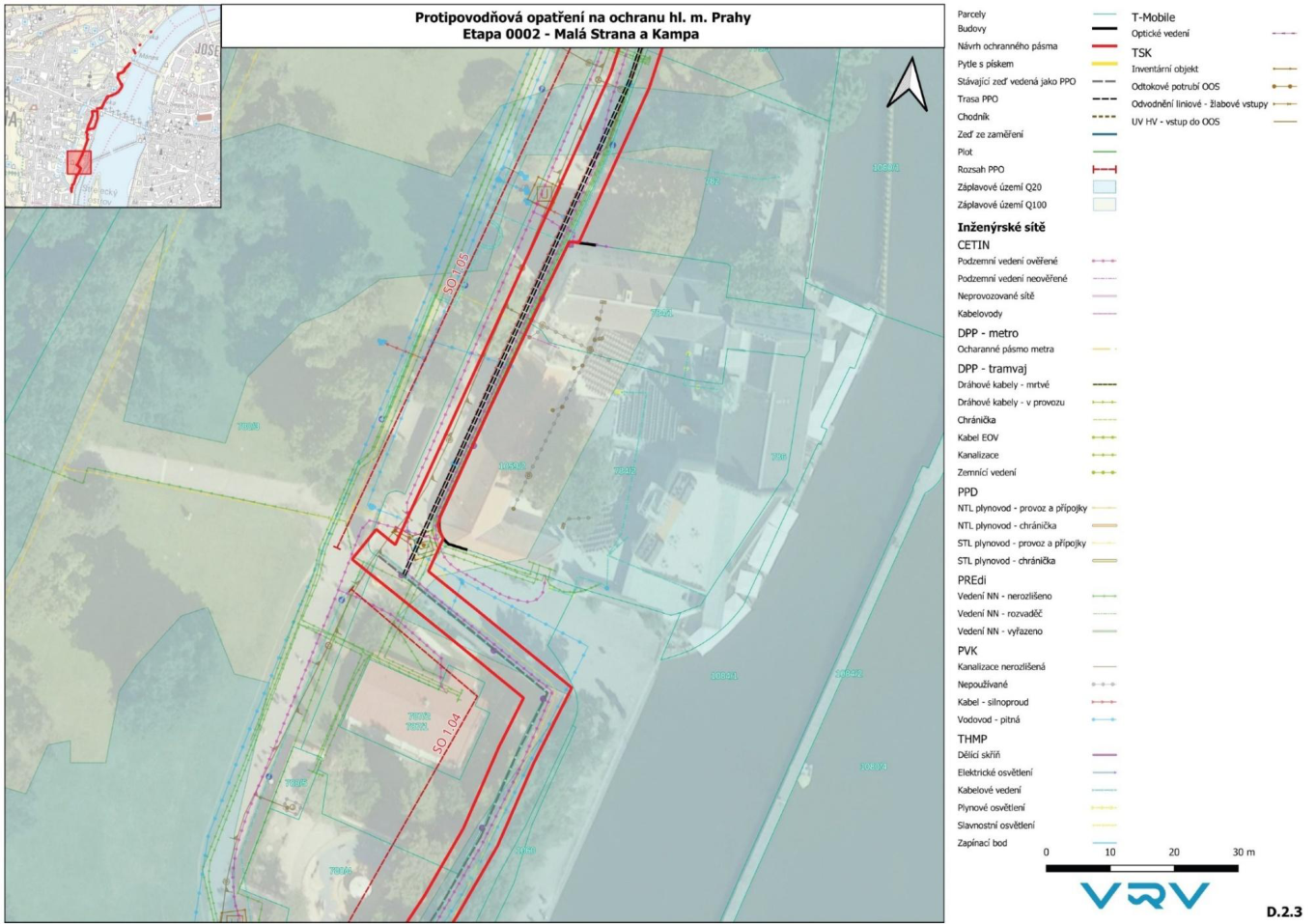Click the T-Mobile legend group heading
Image resolution: width=1316 pixels, height=924 pixels.
(1153, 17)
